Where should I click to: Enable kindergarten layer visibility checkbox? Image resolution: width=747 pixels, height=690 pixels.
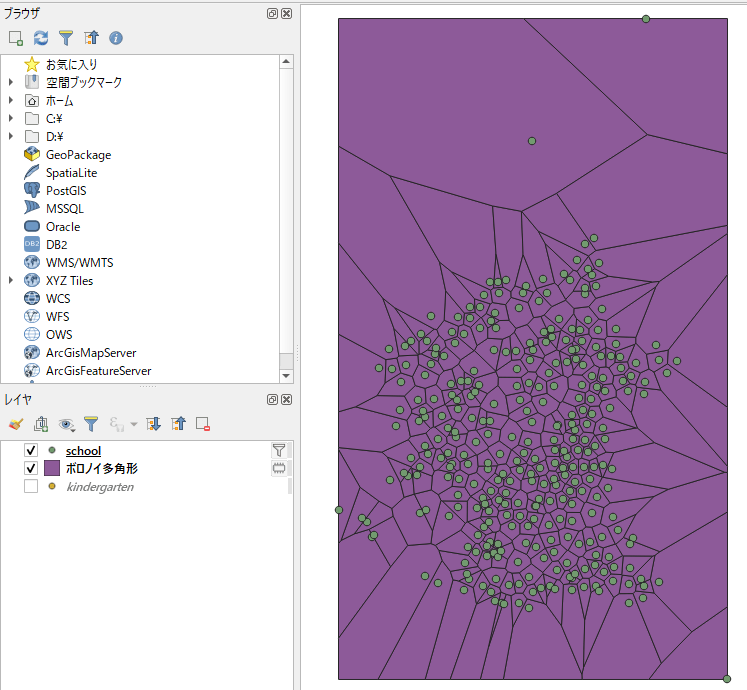point(31,487)
